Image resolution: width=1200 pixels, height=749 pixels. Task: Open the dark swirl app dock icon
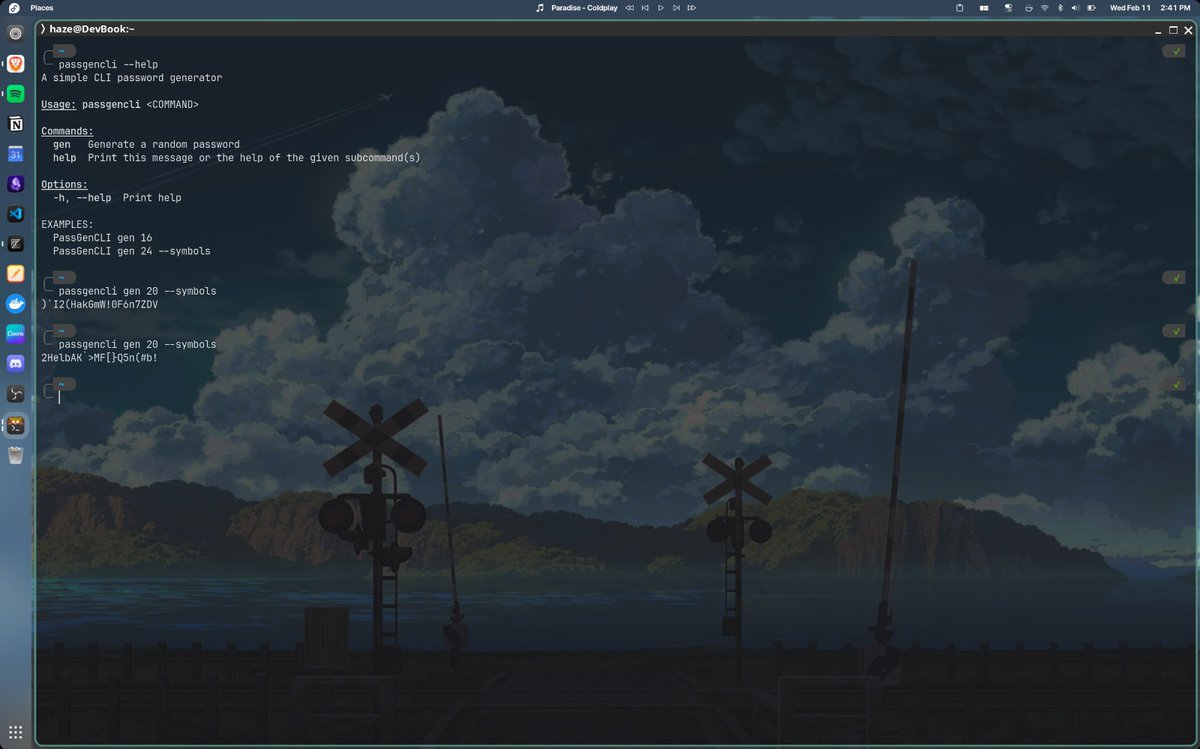pos(16,393)
